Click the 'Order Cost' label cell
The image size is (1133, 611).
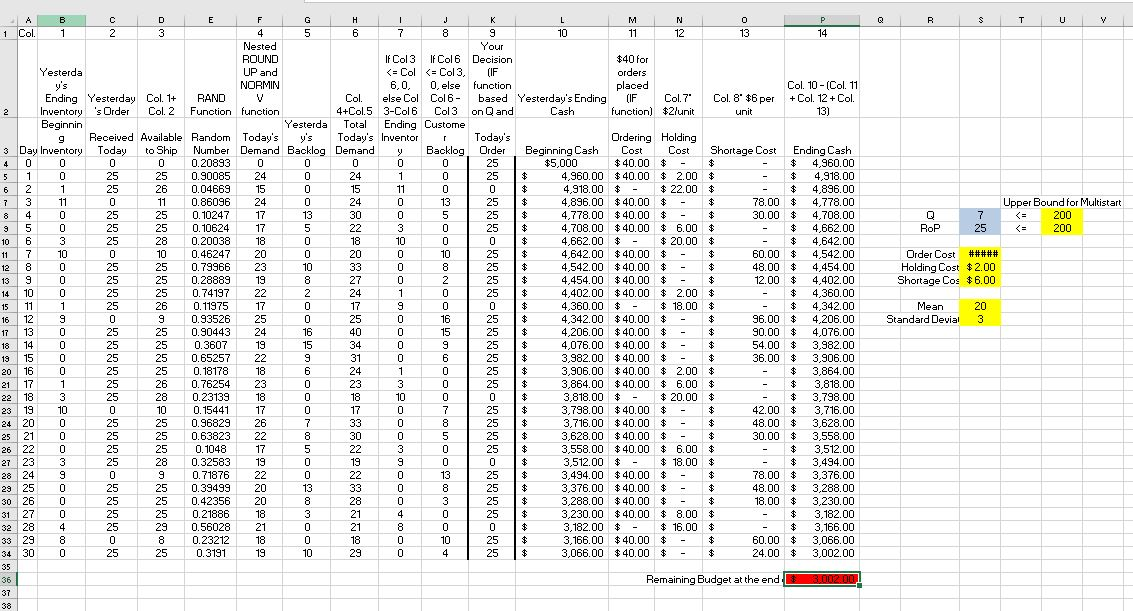point(930,254)
